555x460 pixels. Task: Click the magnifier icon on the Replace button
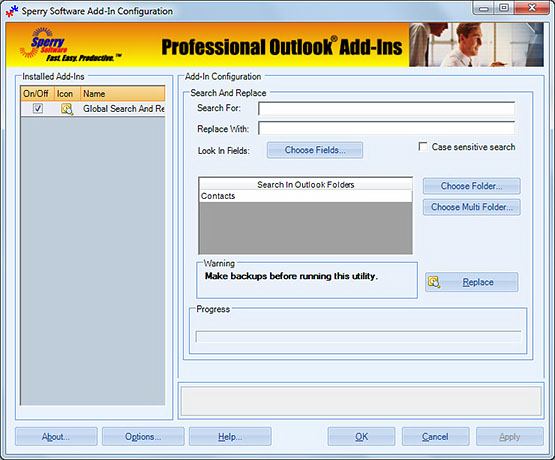[x=434, y=282]
